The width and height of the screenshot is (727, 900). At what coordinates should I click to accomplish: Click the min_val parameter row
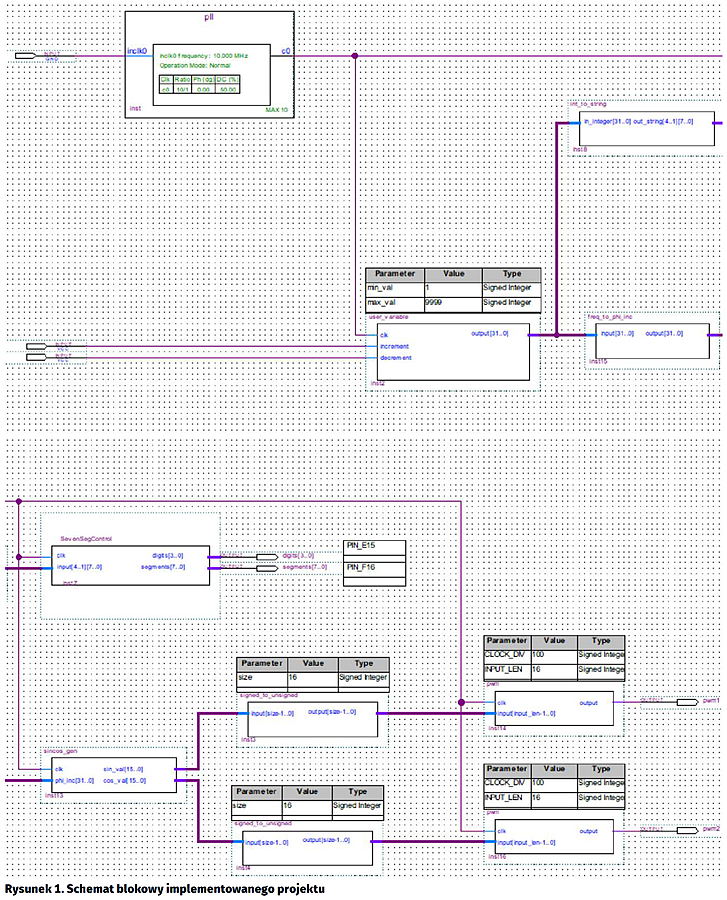pos(394,288)
